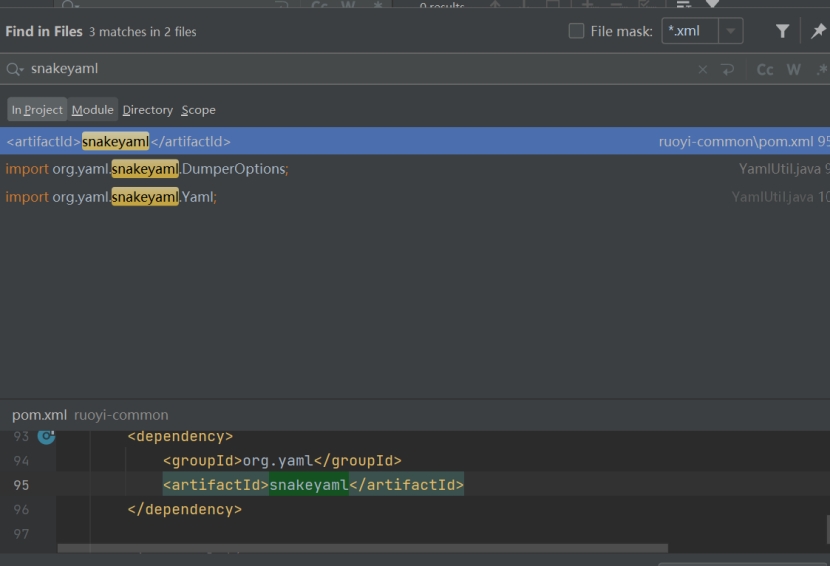Select the In Project tab
This screenshot has height=567, width=830.
(x=37, y=110)
